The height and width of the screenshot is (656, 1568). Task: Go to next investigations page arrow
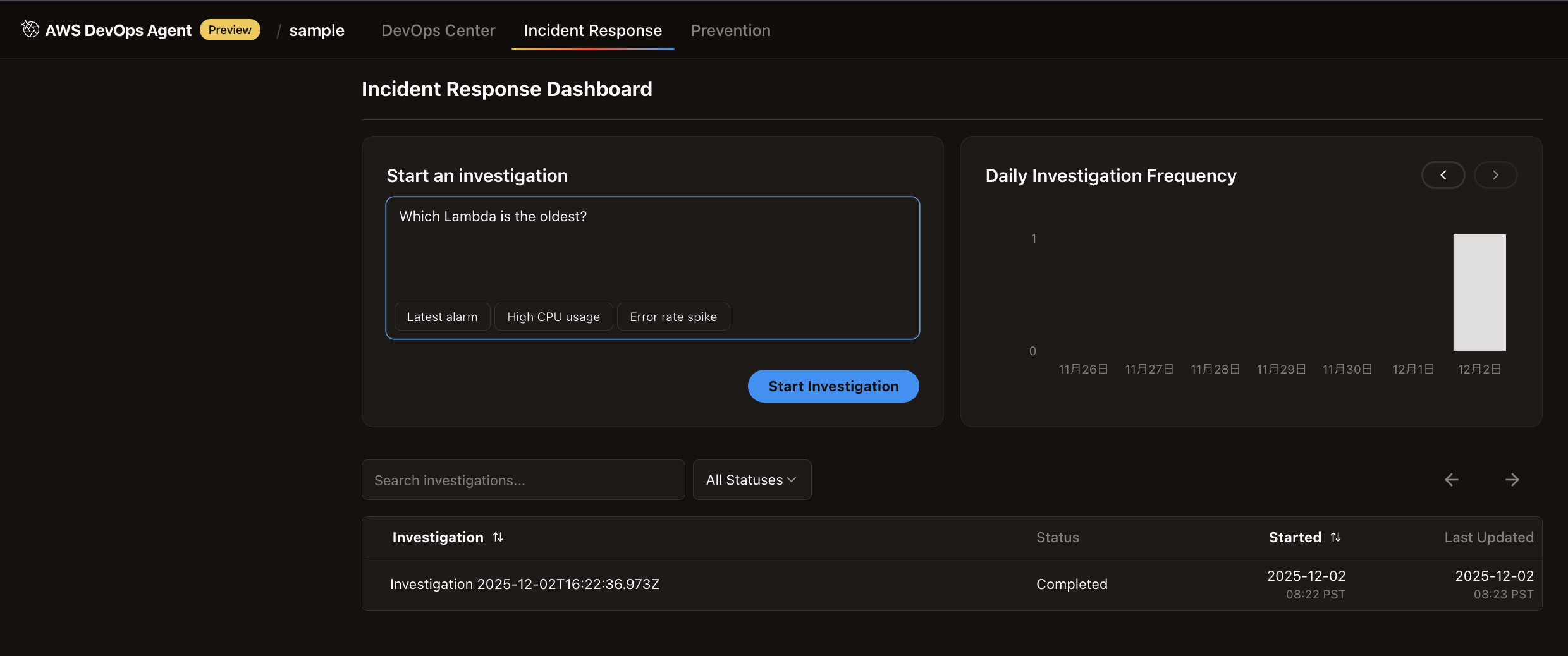(x=1512, y=480)
